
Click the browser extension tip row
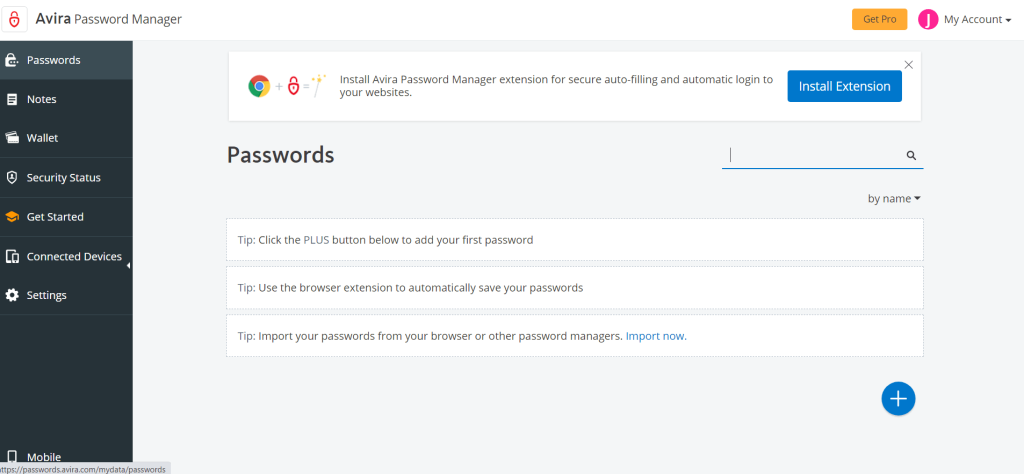tap(575, 287)
